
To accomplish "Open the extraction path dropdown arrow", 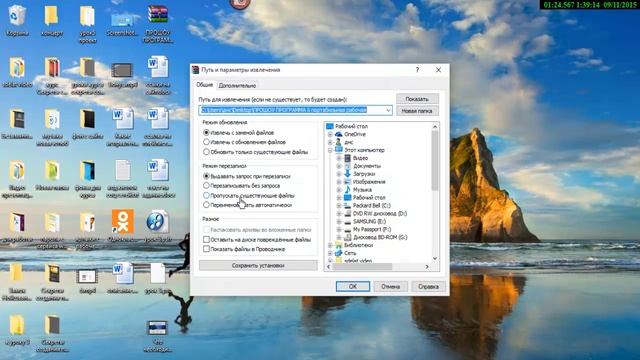I will pos(388,110).
